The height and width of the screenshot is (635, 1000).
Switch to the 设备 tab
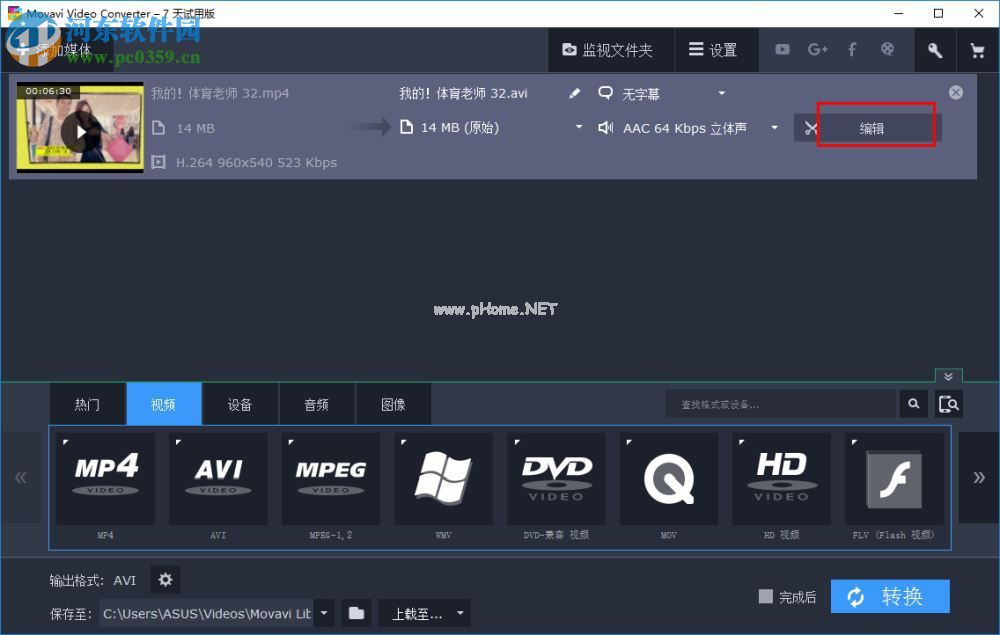coord(240,403)
